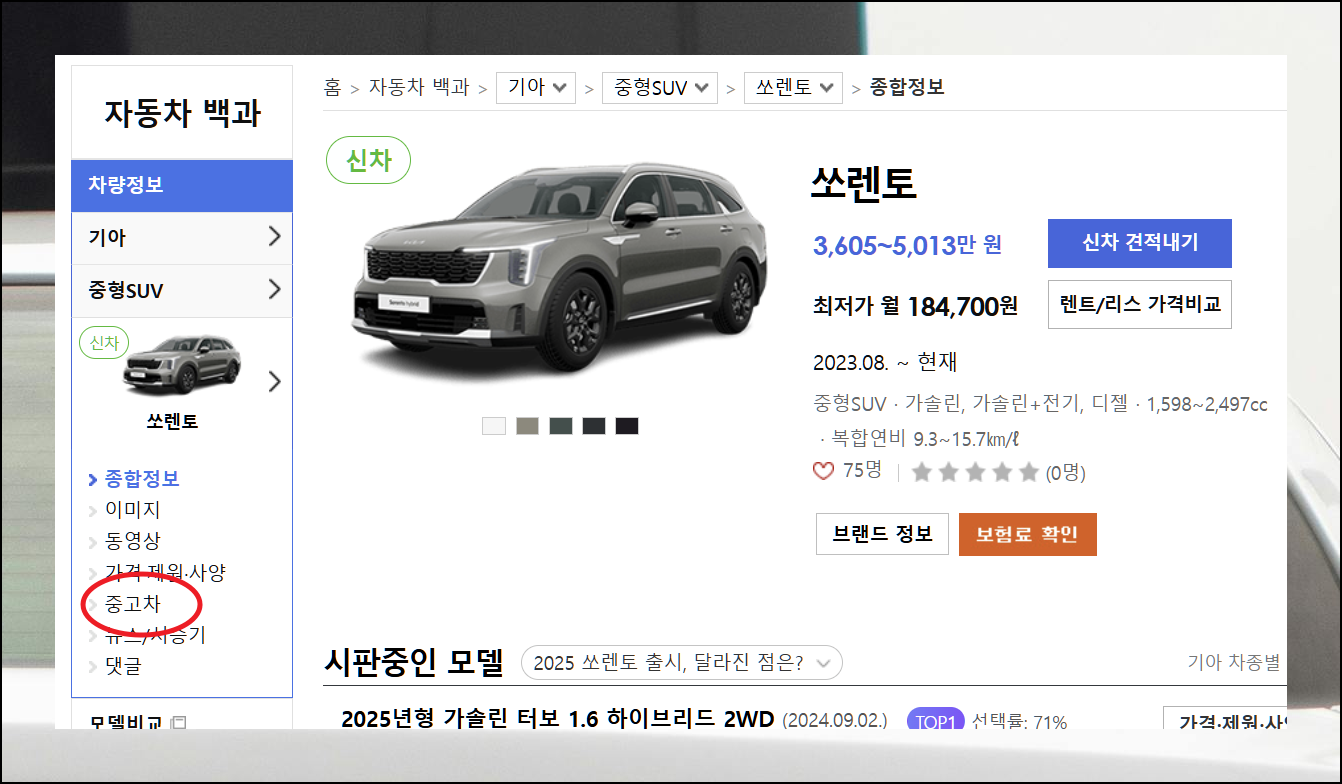Select the white color swatch

494,426
